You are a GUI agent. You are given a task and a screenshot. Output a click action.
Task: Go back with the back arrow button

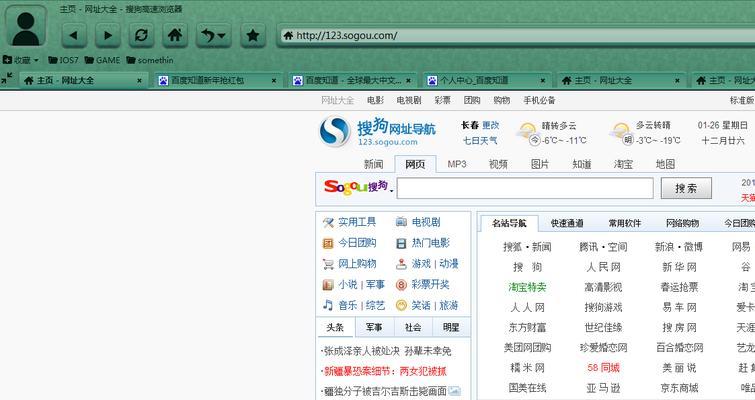coord(74,35)
